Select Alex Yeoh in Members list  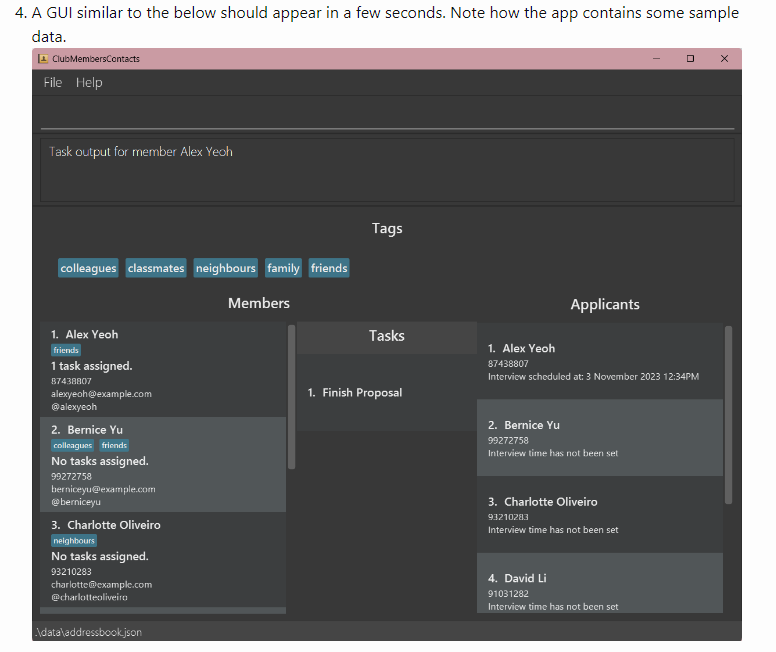[163, 369]
